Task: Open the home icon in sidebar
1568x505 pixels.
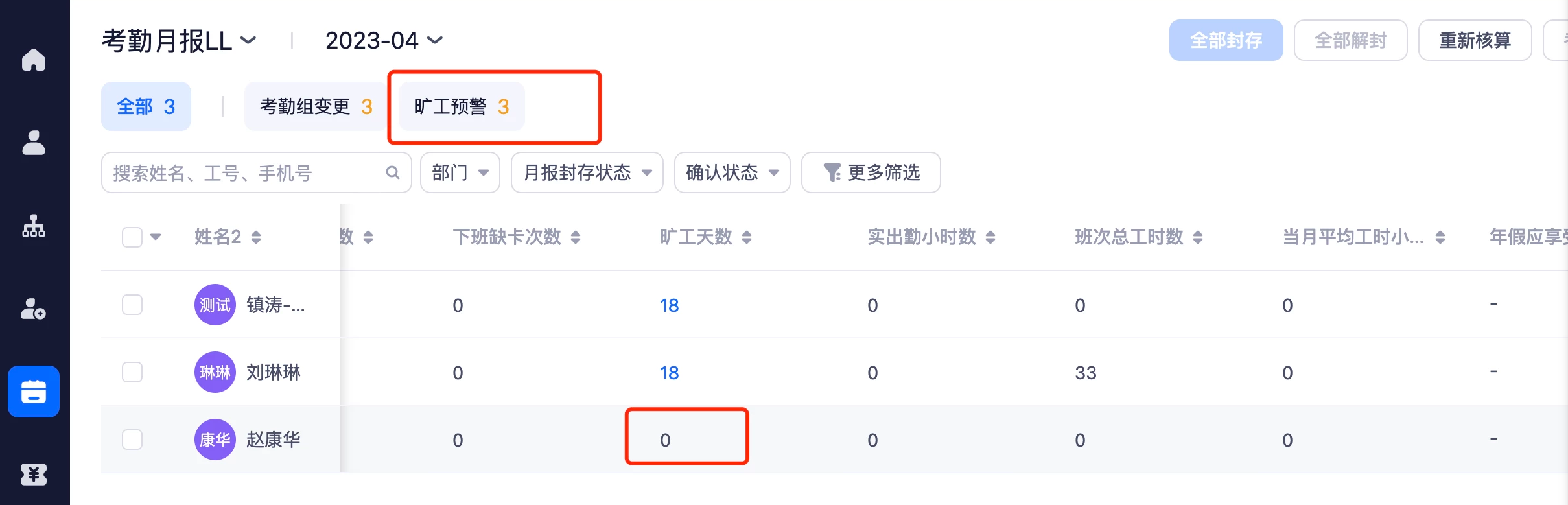Action: click(x=34, y=60)
